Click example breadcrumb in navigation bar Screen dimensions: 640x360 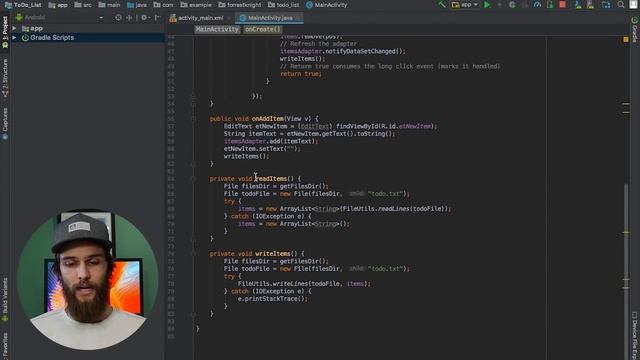[196, 5]
